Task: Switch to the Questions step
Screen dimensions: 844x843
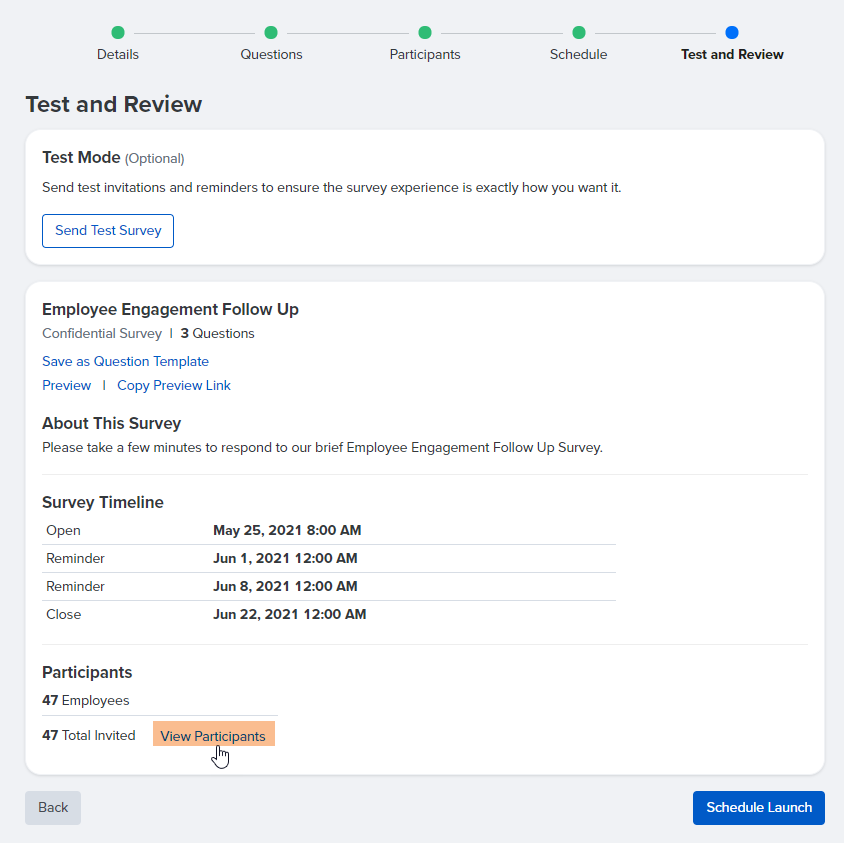Action: coord(271,54)
